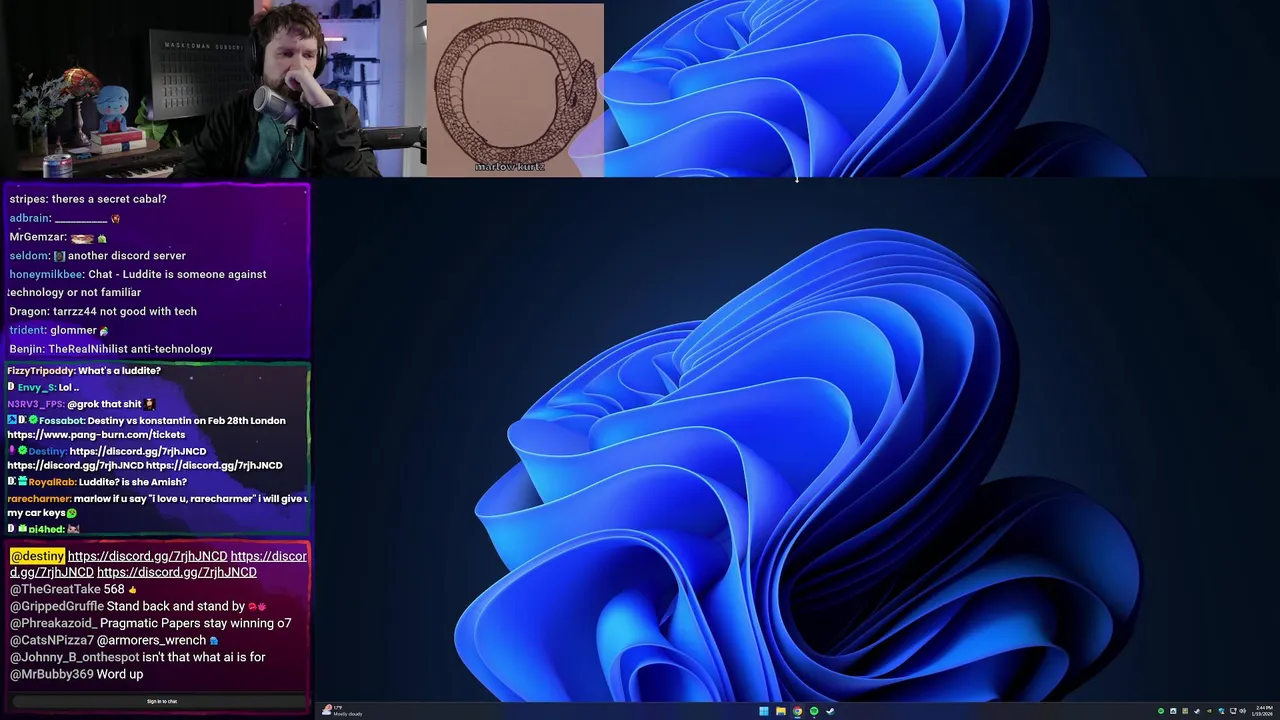Click username @TheGreatTake in chat
1280x720 pixels.
click(55, 589)
